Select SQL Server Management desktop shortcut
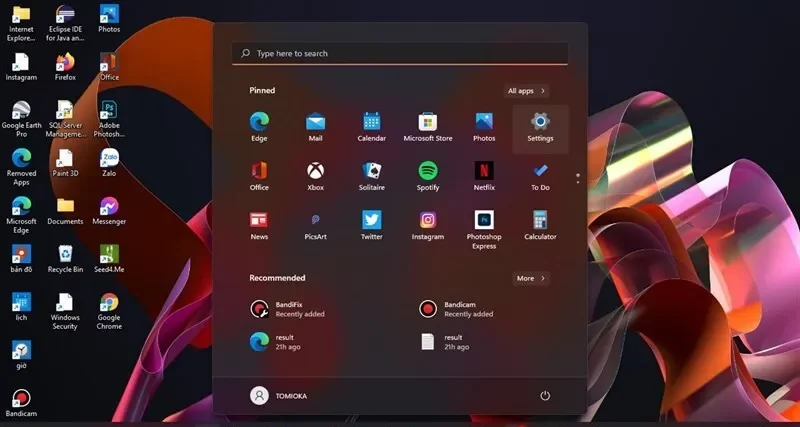 [65, 119]
